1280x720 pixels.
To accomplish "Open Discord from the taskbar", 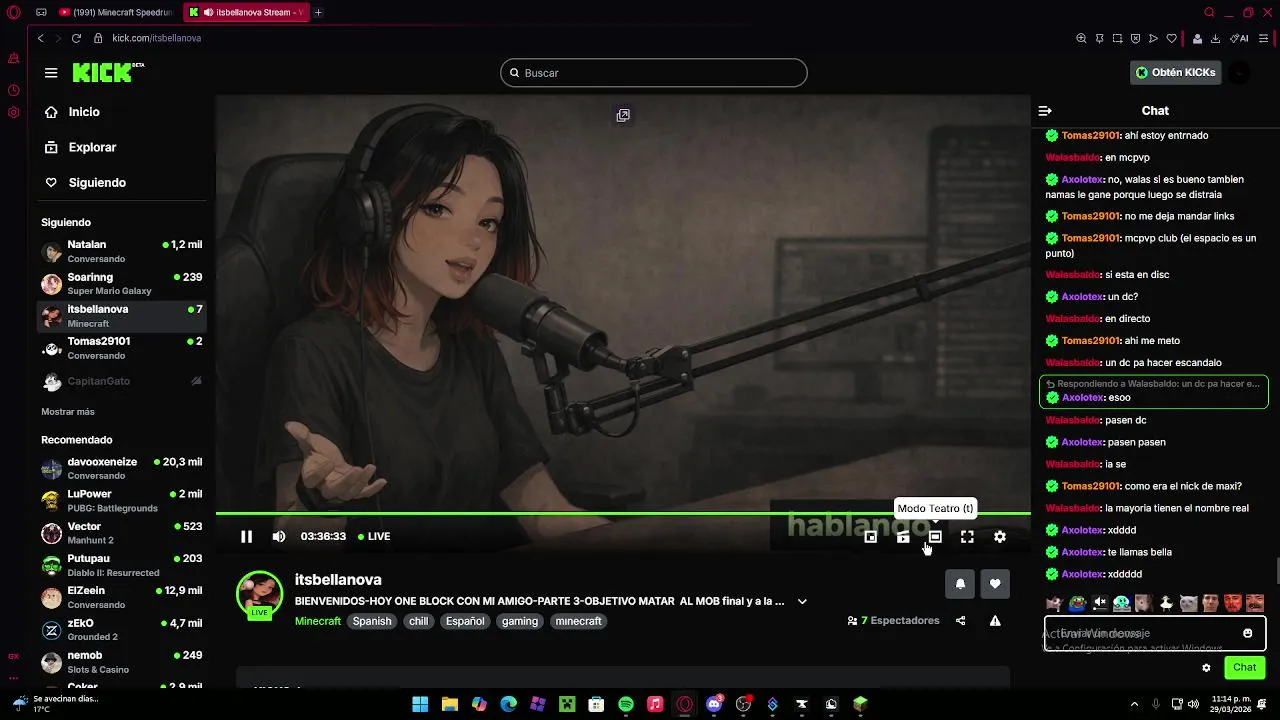I will pos(714,704).
